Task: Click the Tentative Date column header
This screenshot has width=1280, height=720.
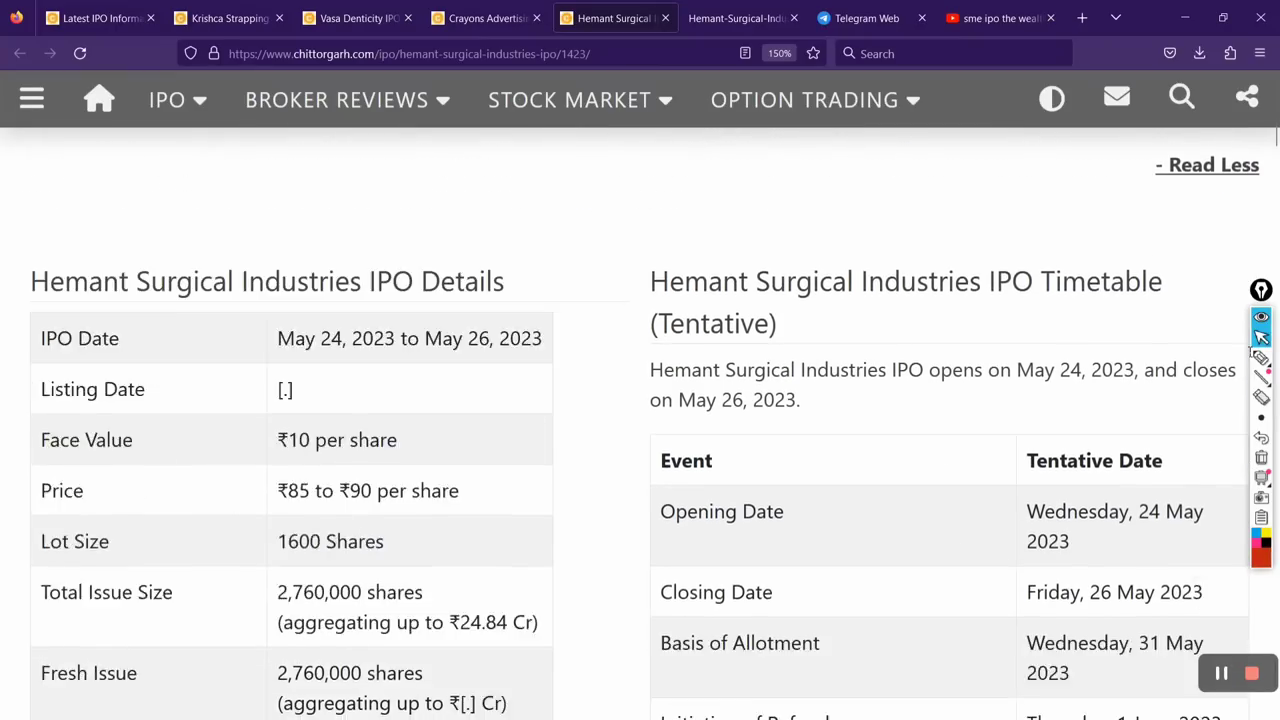Action: (x=1094, y=461)
